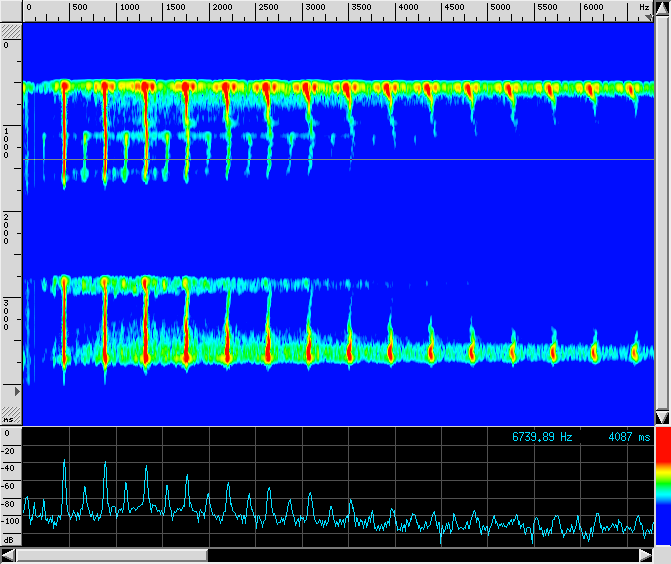The width and height of the screenshot is (671, 564).
Task: Click the left scroll arrow on horizontal scrollbar
Action: pos(8,555)
